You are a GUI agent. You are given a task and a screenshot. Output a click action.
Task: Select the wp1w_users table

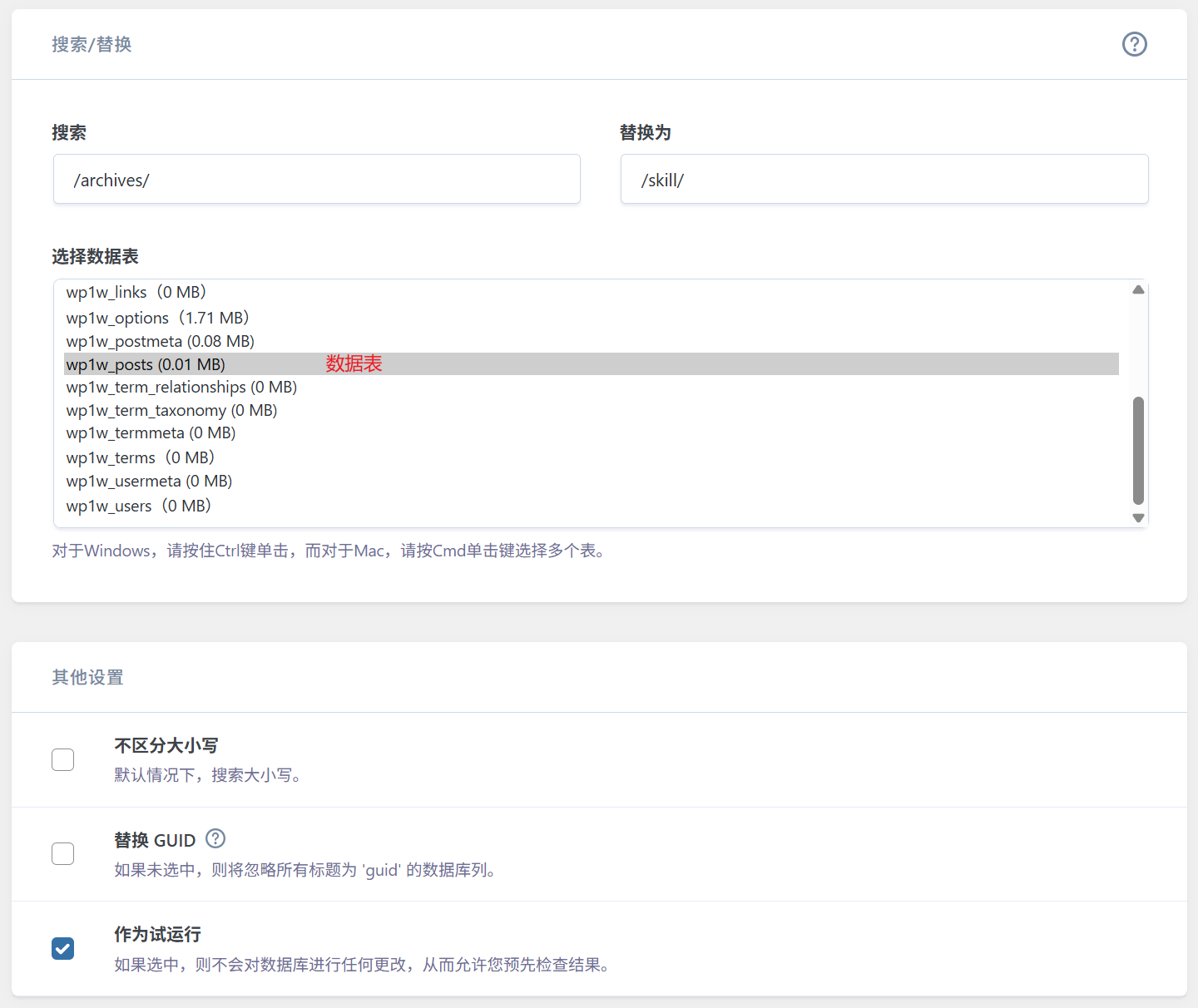pos(139,506)
